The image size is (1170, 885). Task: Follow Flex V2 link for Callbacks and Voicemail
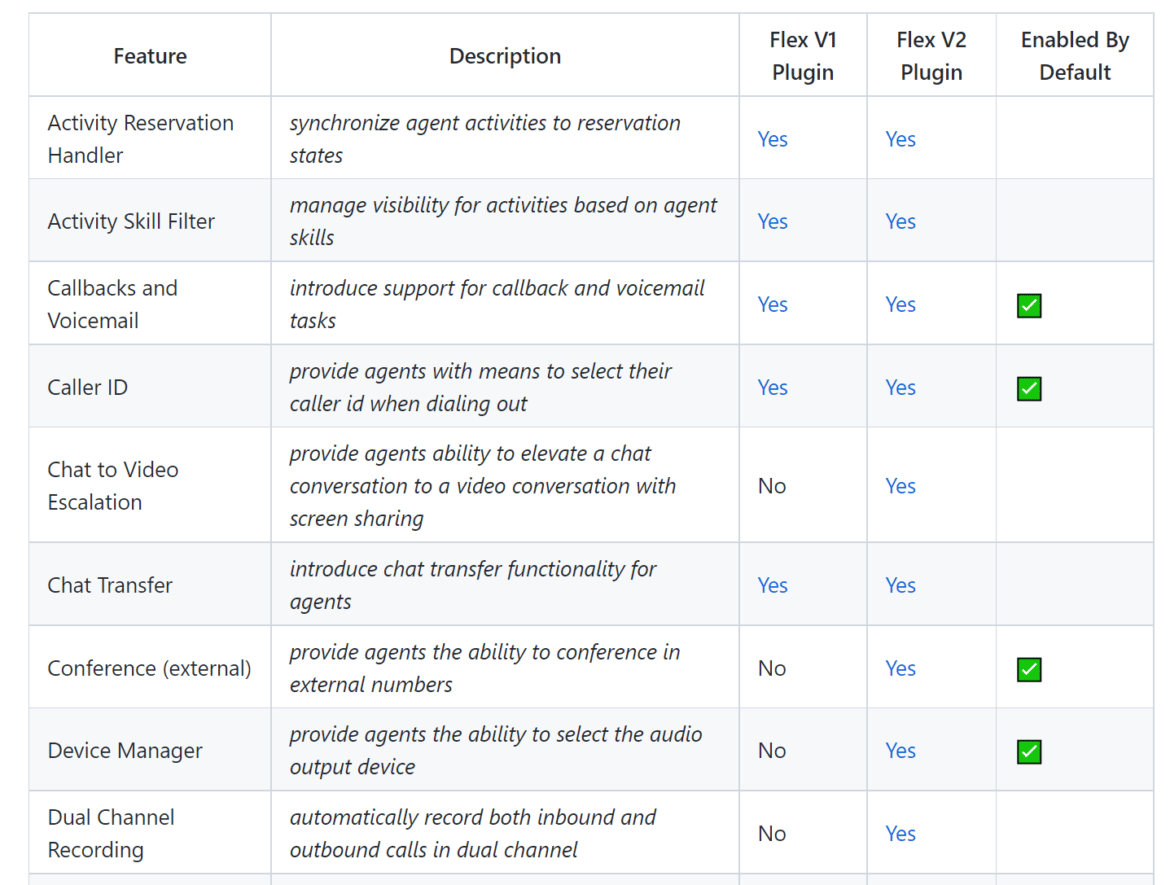coord(900,304)
